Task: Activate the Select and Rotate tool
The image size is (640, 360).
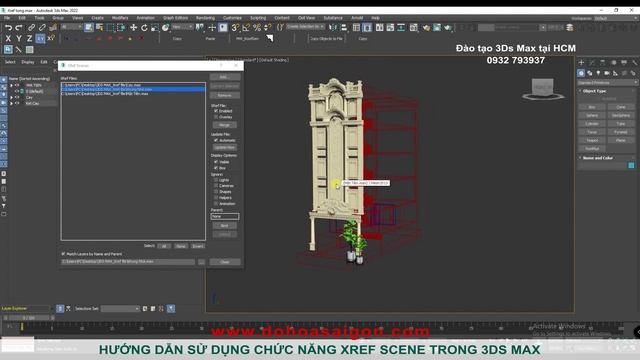Action: pos(144,28)
